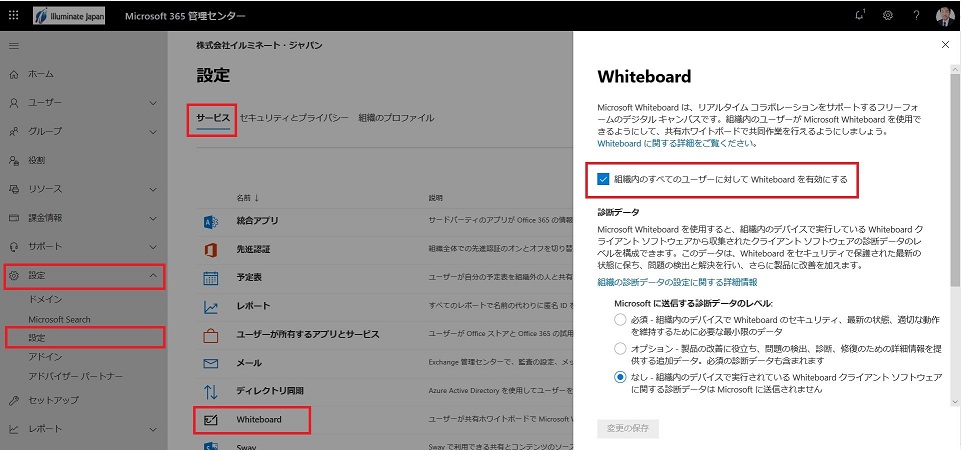This screenshot has height=450, width=961.
Task: Click 変更の保存 button
Action: point(628,428)
